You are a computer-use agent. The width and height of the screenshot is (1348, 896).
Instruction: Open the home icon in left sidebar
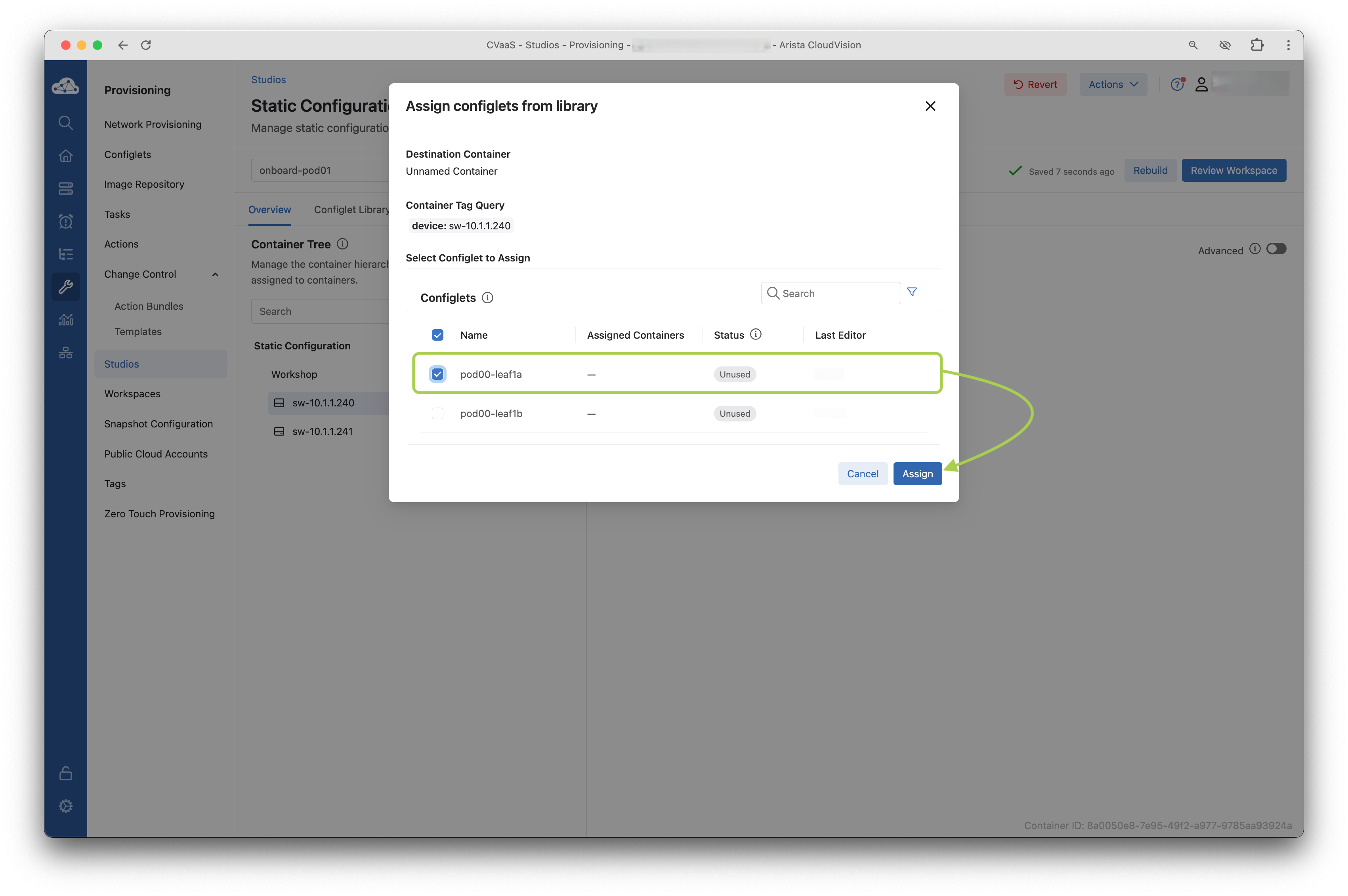point(66,155)
